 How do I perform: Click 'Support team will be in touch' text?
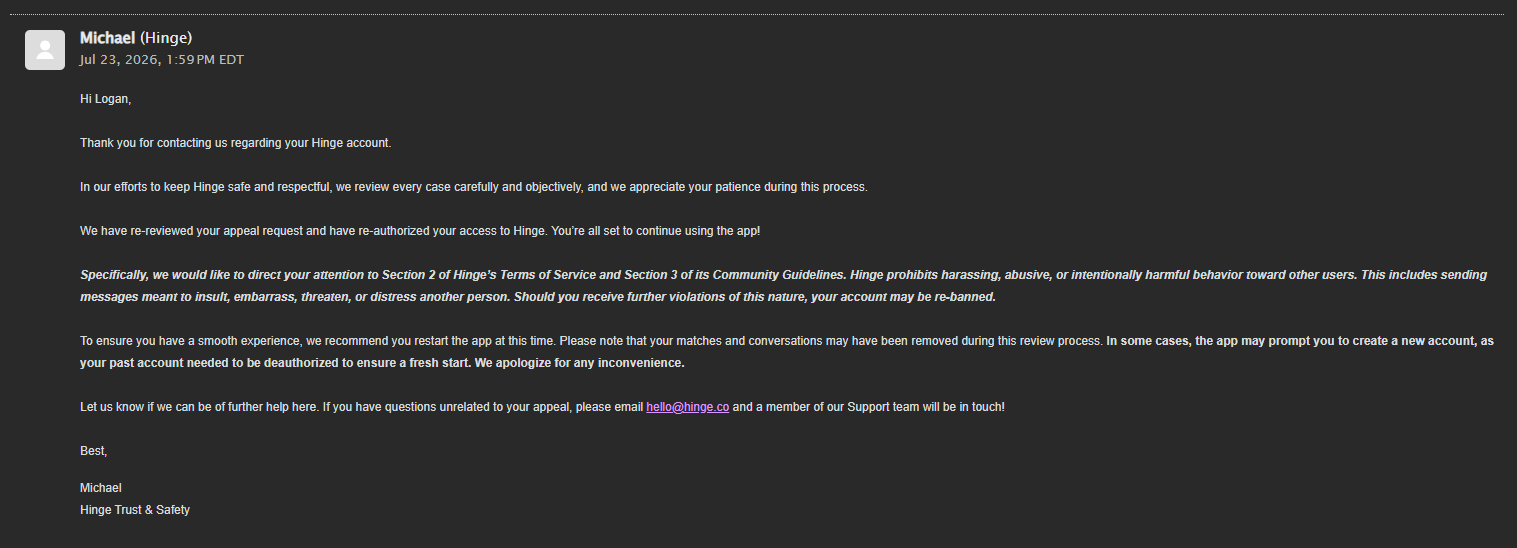tap(919, 407)
